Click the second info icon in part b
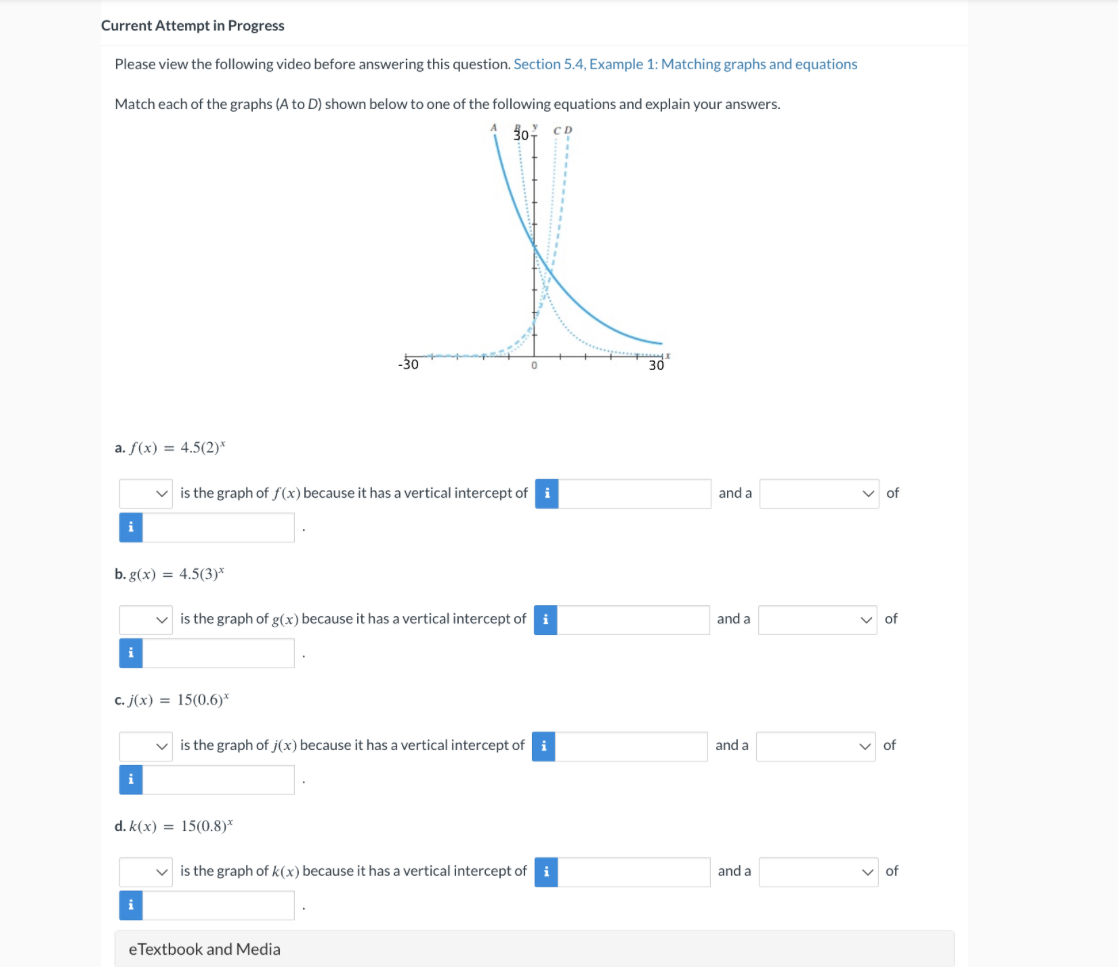 [130, 652]
